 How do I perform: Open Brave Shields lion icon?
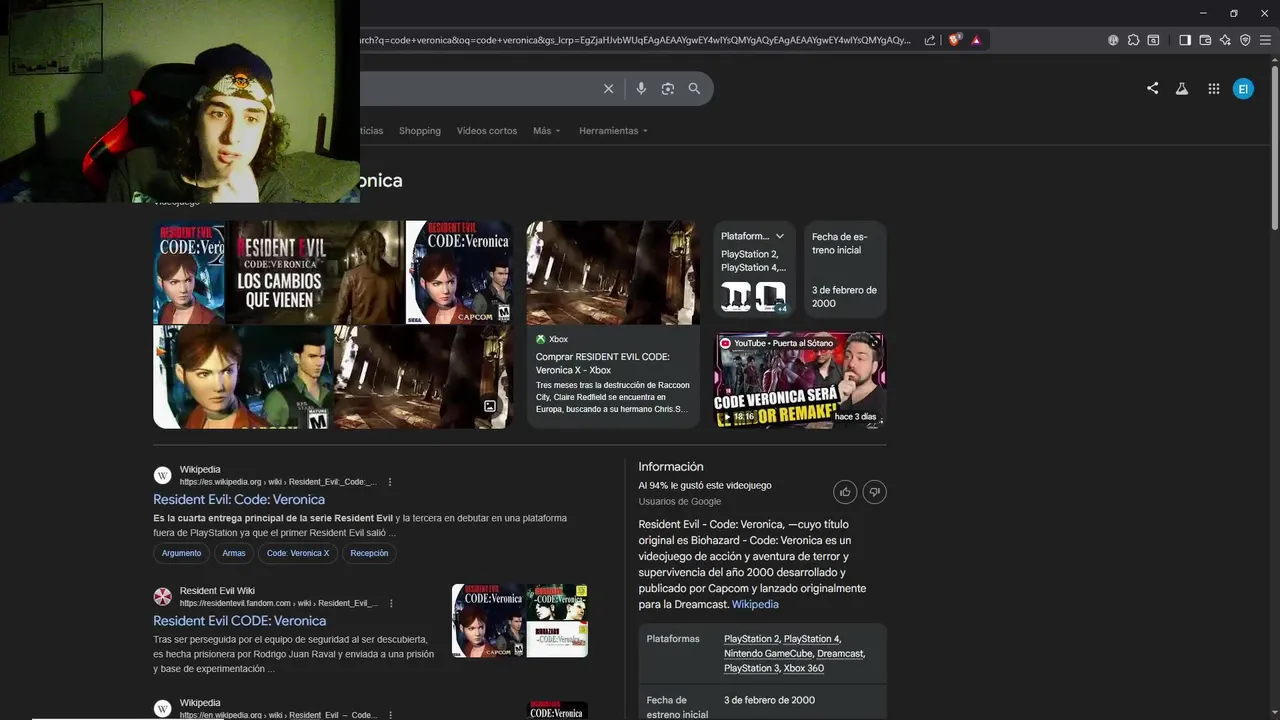(954, 40)
